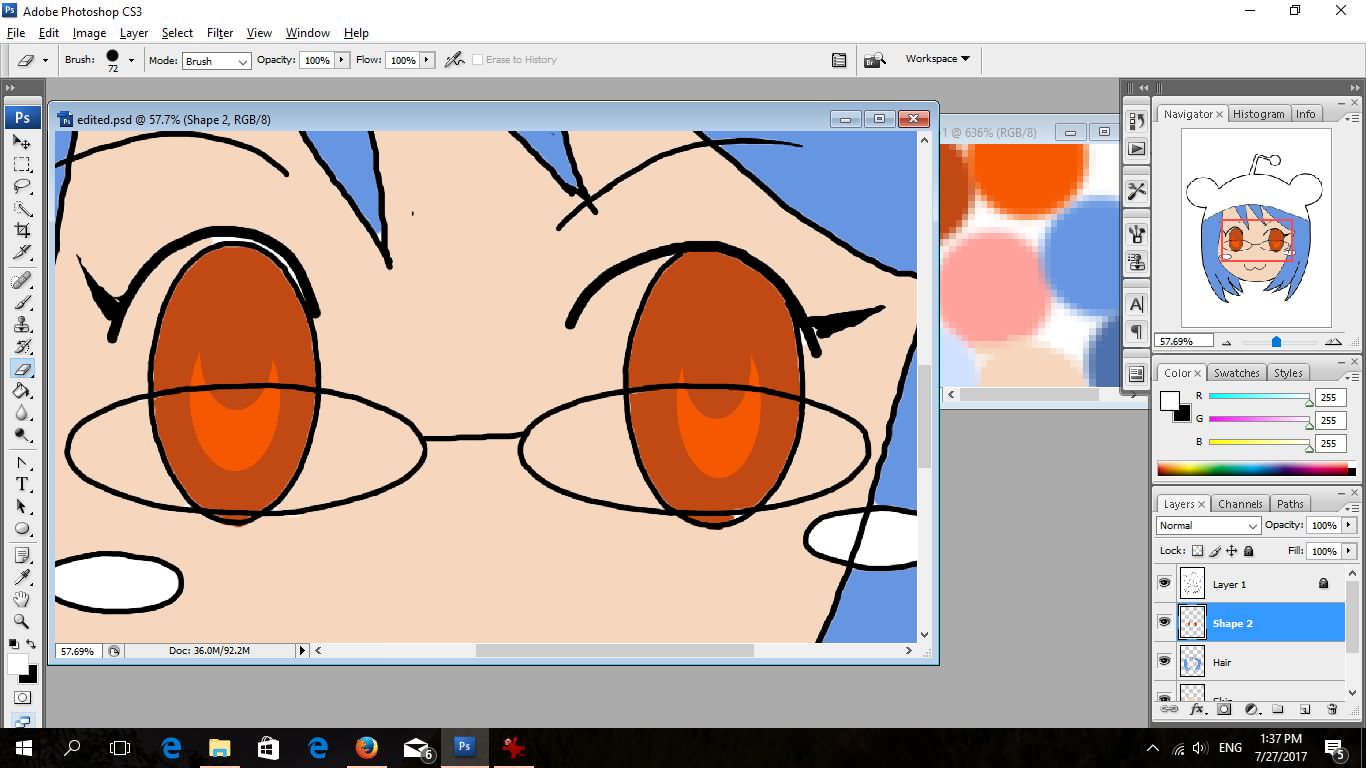Open the layer blend mode dropdown
Image resolution: width=1366 pixels, height=768 pixels.
(1208, 526)
